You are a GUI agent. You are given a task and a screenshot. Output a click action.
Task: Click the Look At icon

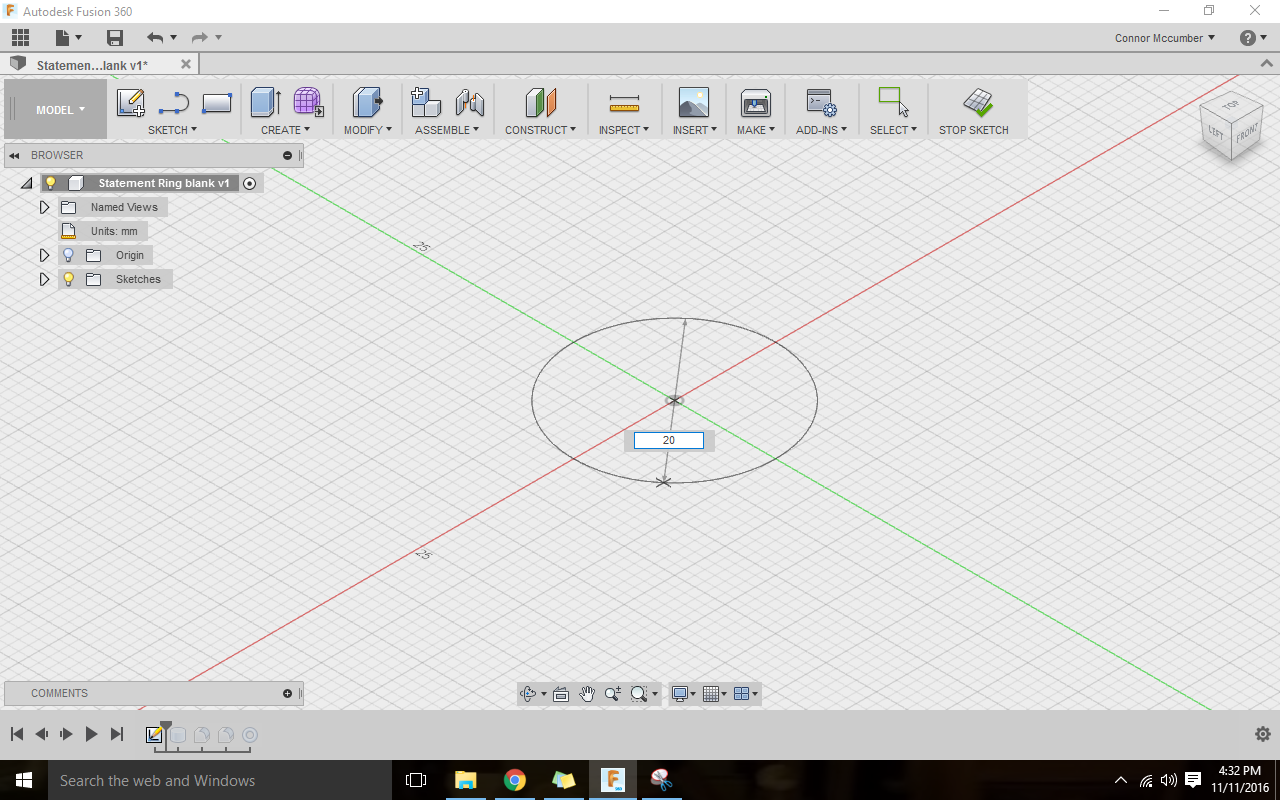561,693
